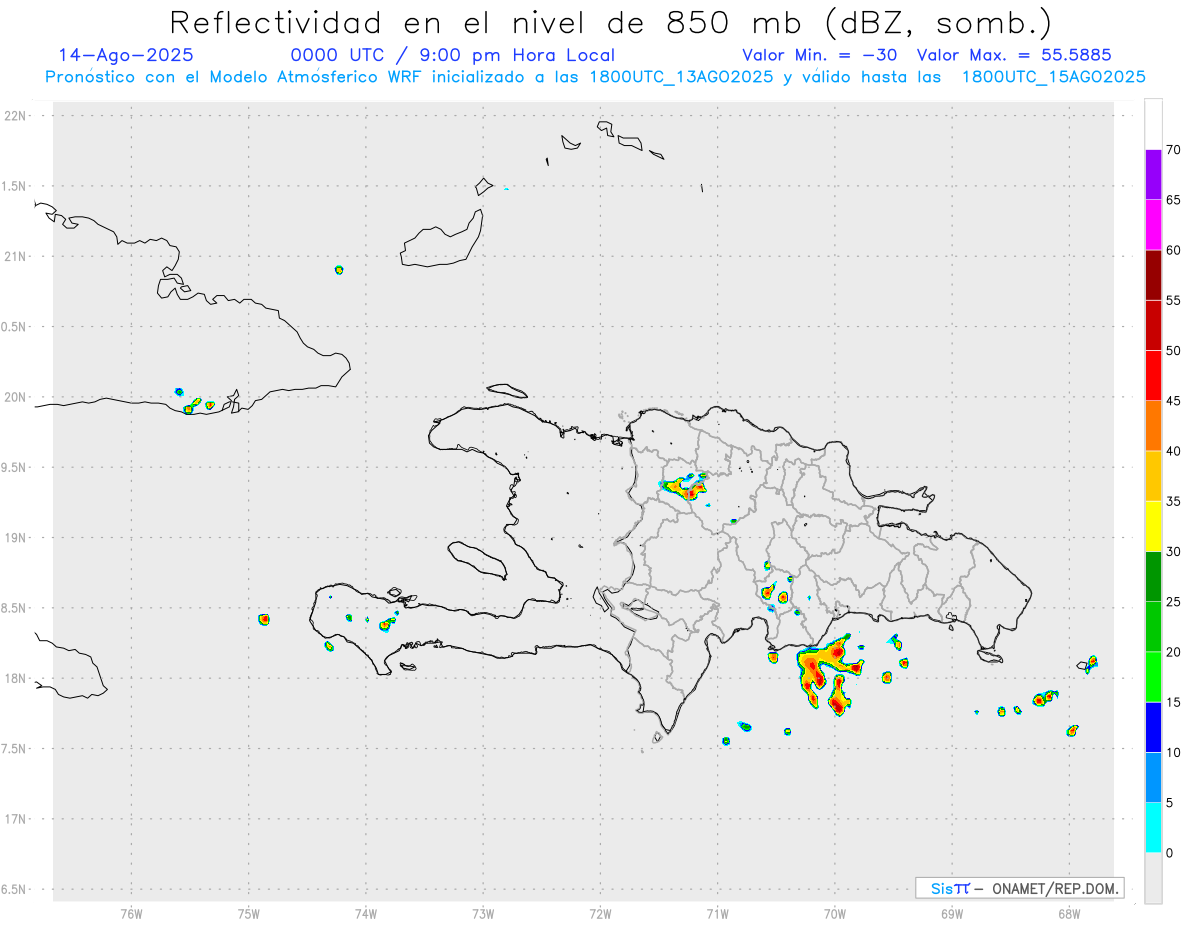This screenshot has width=1200, height=927.
Task: Click the Gonâve island outline in the gulf
Action: point(476,559)
